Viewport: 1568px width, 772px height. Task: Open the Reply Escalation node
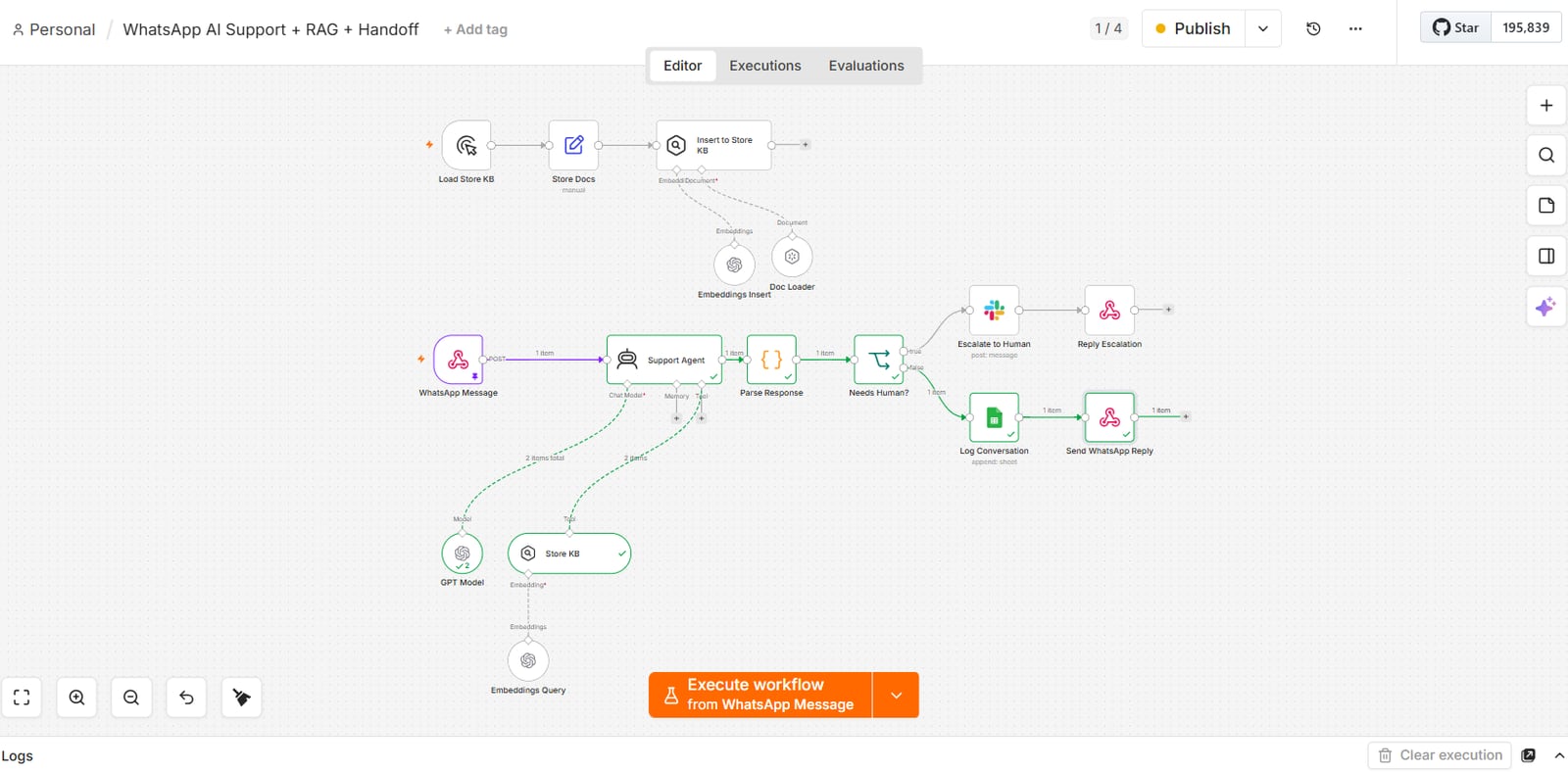[1109, 310]
